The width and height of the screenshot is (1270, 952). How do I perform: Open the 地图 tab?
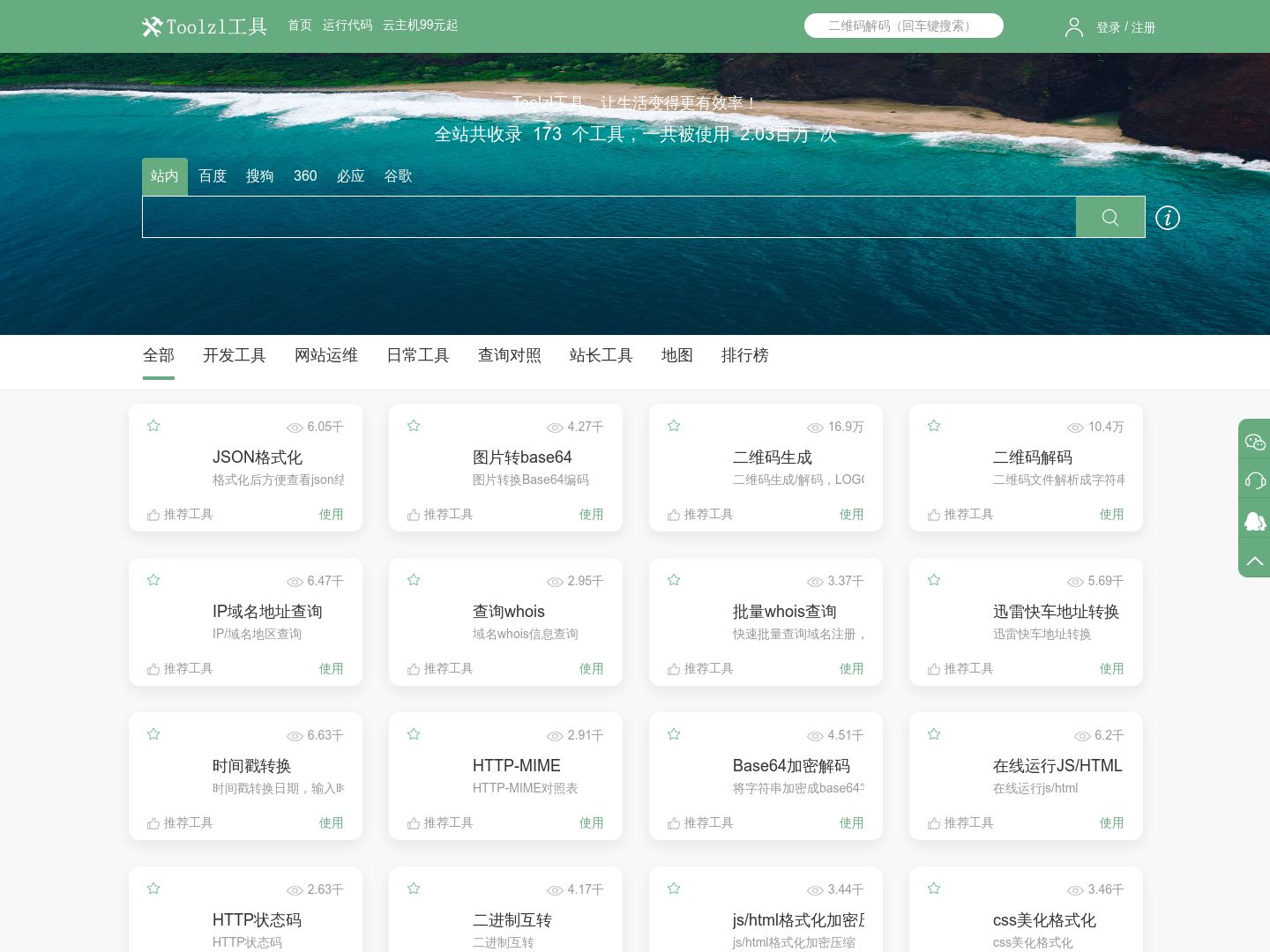click(x=677, y=355)
